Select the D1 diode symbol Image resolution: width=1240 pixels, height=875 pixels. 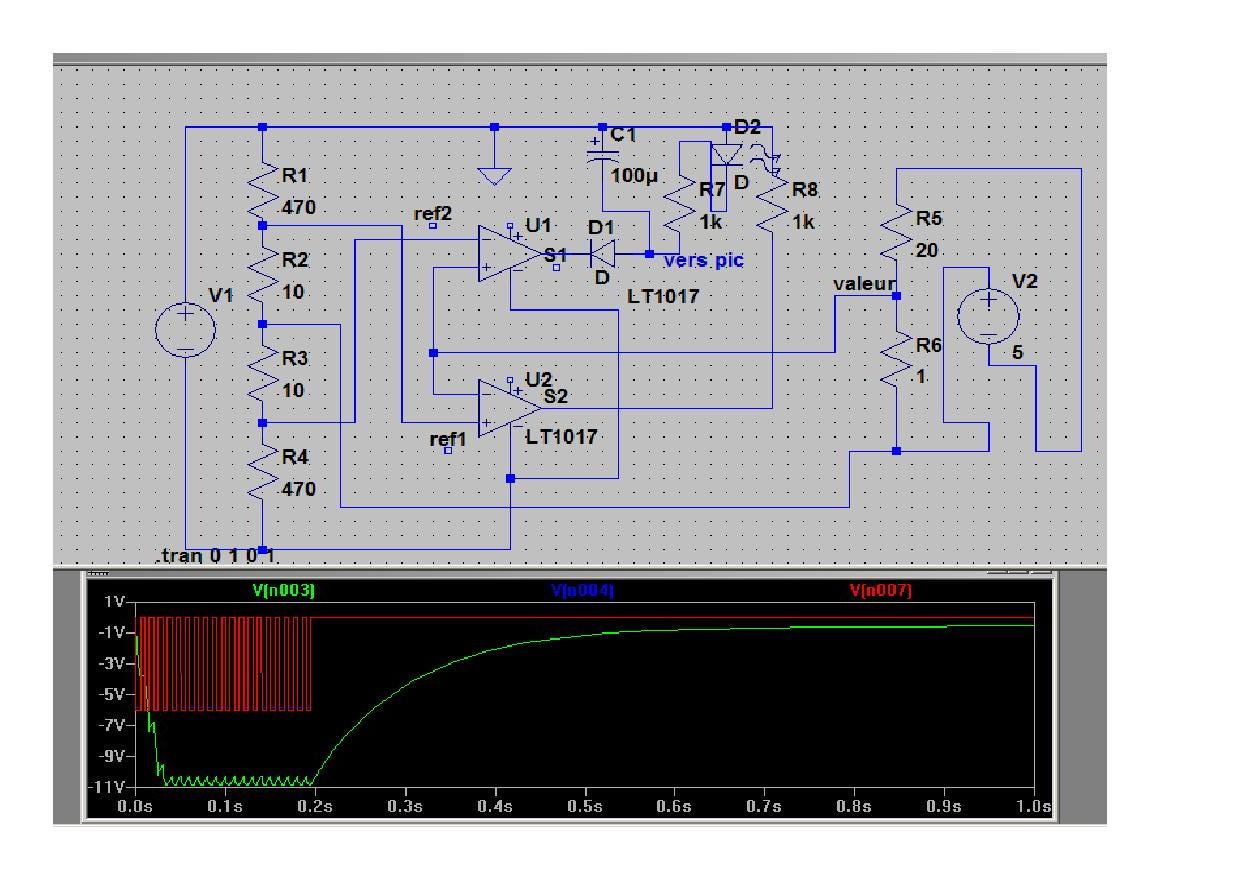[601, 254]
